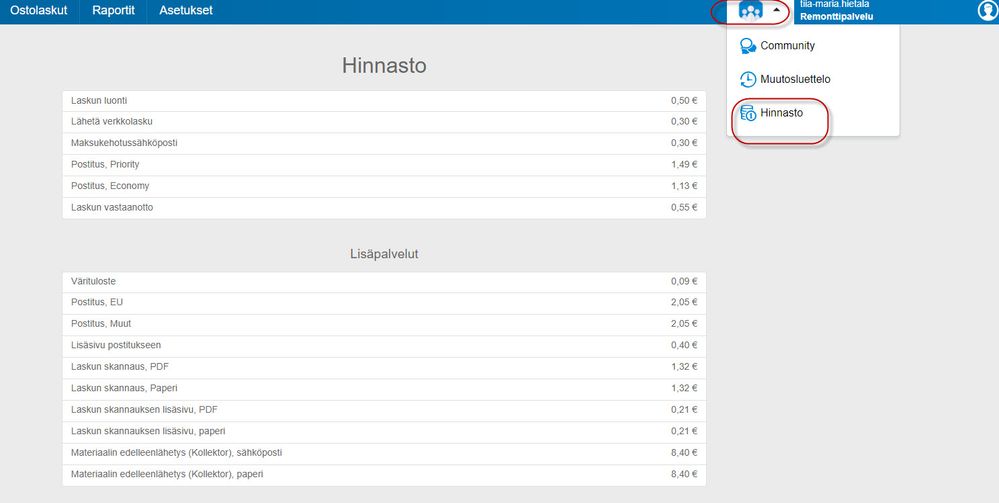999x503 pixels.
Task: Open the Raportit menu
Action: (x=113, y=11)
